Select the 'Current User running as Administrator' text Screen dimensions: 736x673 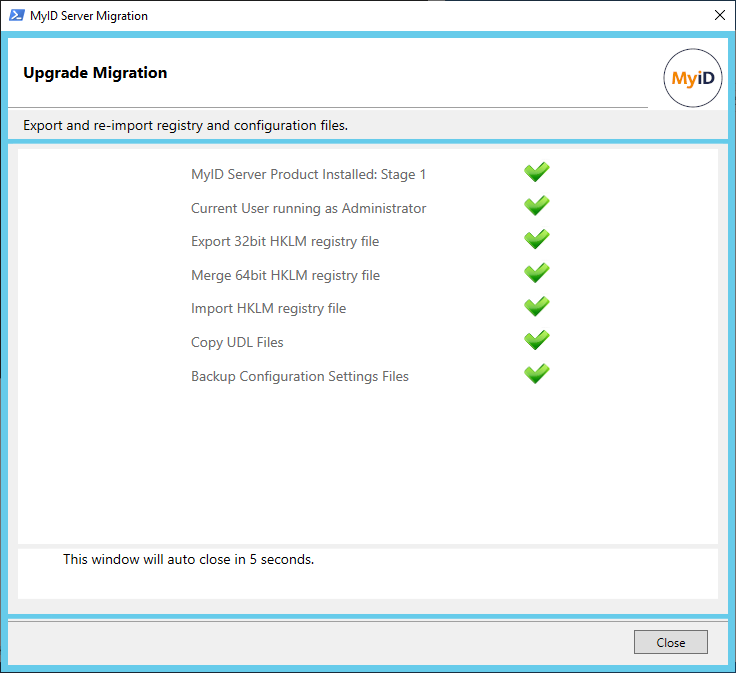(308, 208)
